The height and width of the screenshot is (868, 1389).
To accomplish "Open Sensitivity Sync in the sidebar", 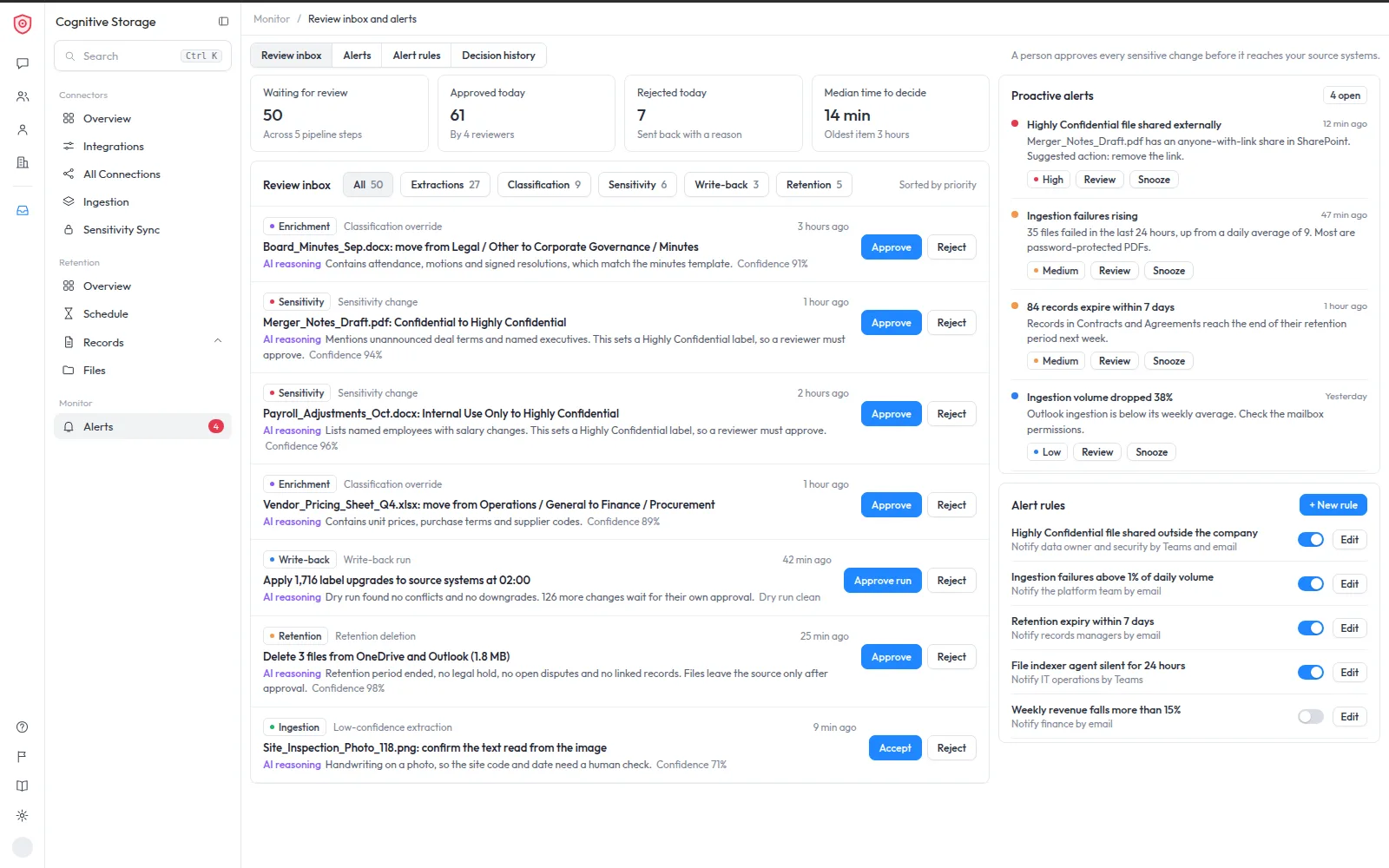I will tap(142, 230).
